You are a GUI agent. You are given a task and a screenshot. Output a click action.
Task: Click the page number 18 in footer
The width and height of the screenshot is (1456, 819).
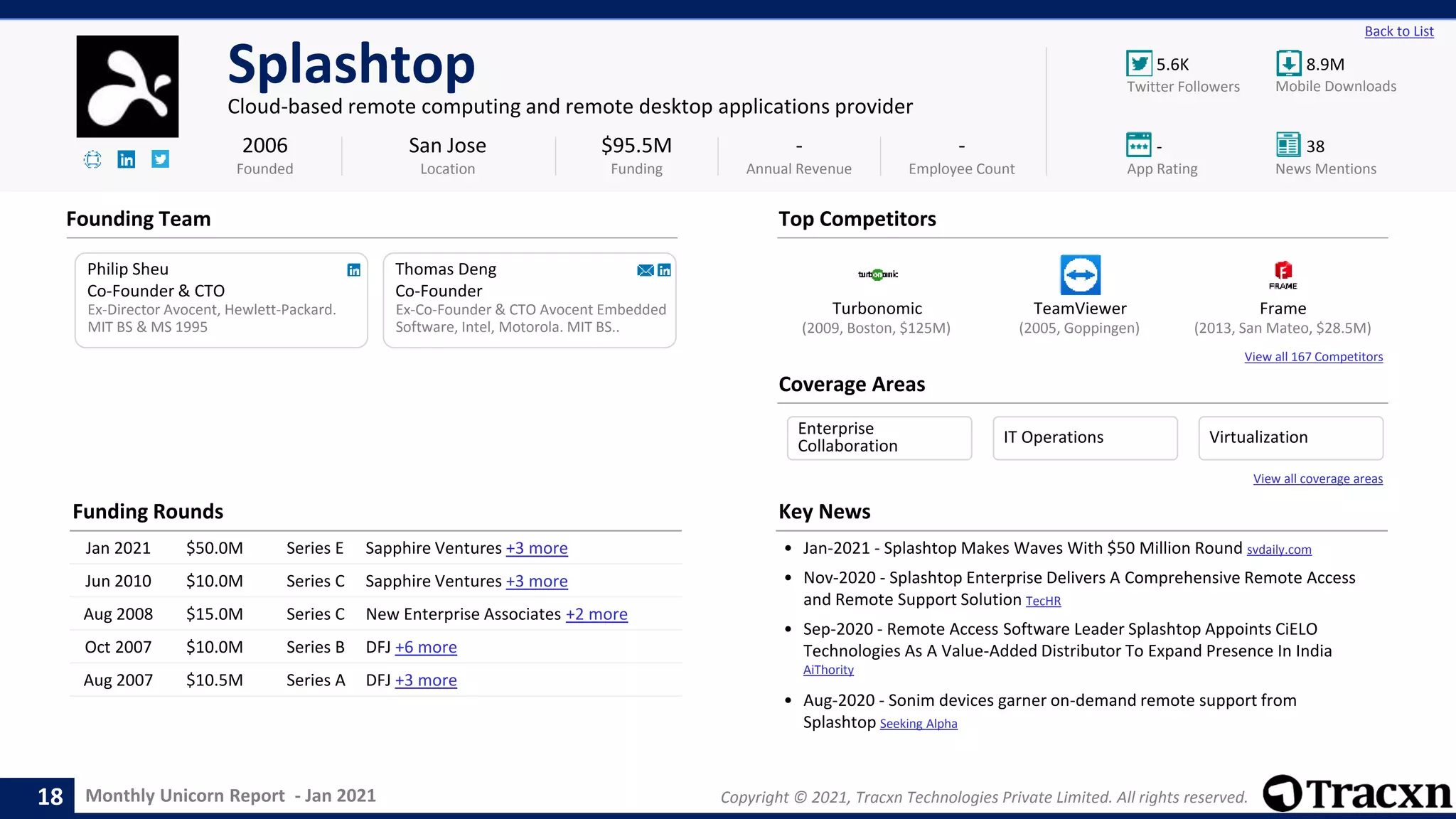click(50, 796)
